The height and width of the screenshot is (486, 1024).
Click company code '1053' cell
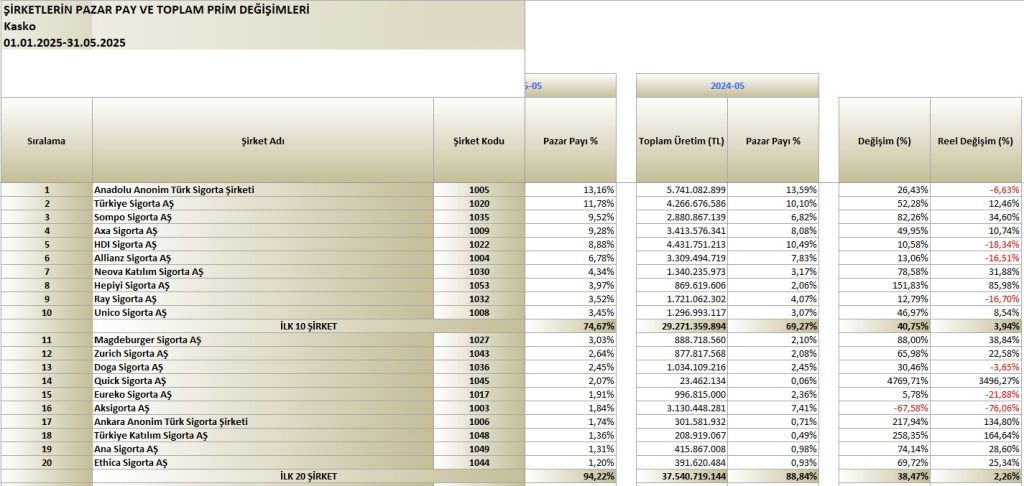coord(479,285)
